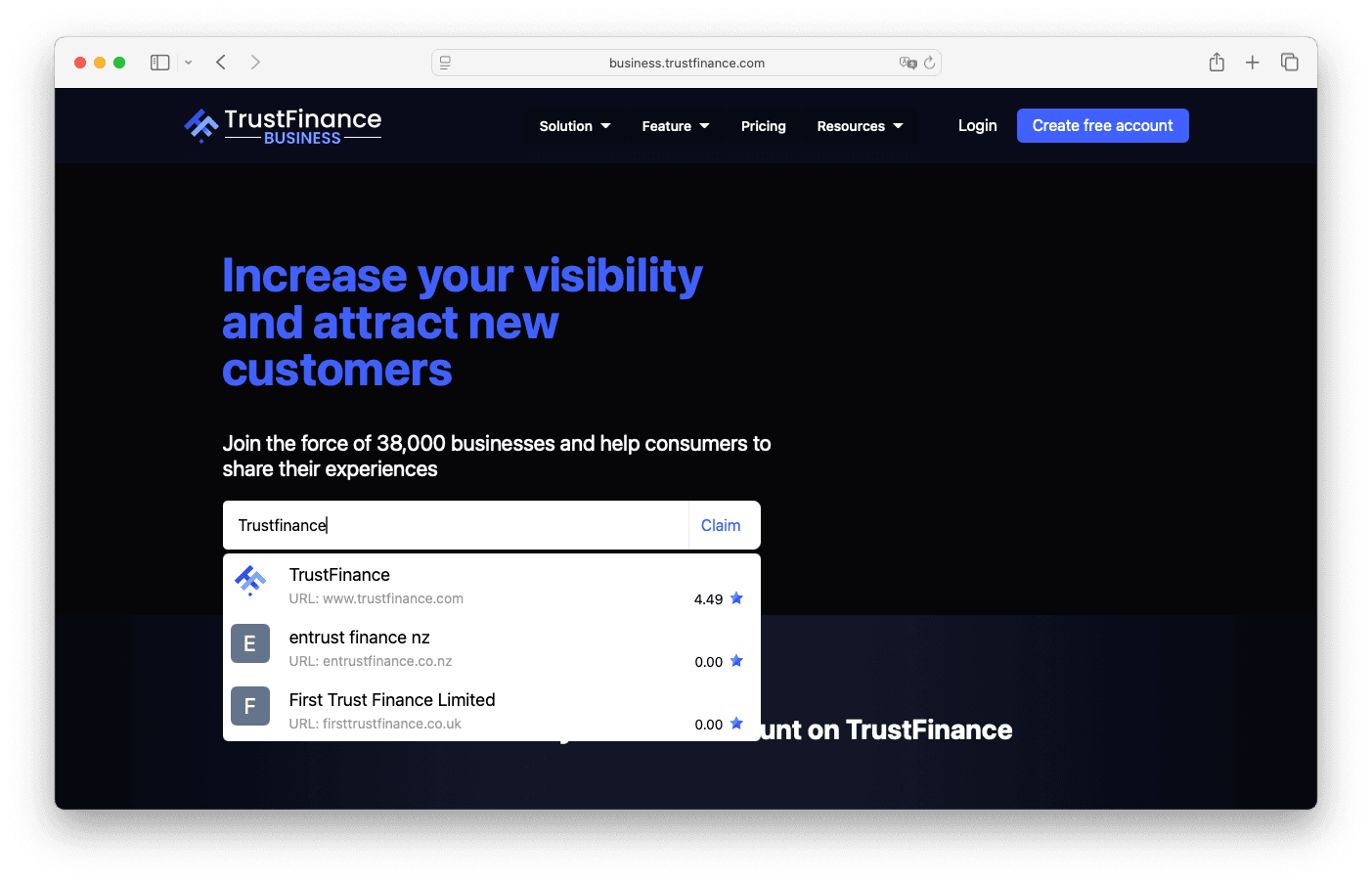The image size is (1372, 882).
Task: Click the Trustfinance search input field
Action: pos(456,525)
